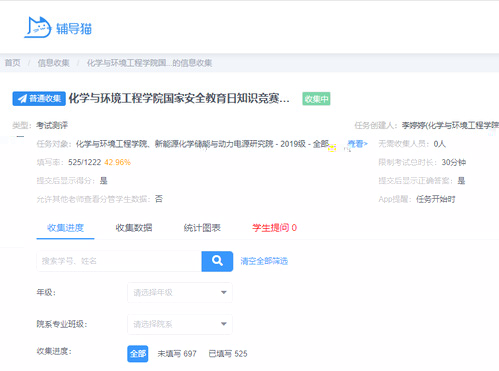The height and width of the screenshot is (371, 499).
Task: Go to 首页 breadcrumb
Action: click(x=13, y=63)
